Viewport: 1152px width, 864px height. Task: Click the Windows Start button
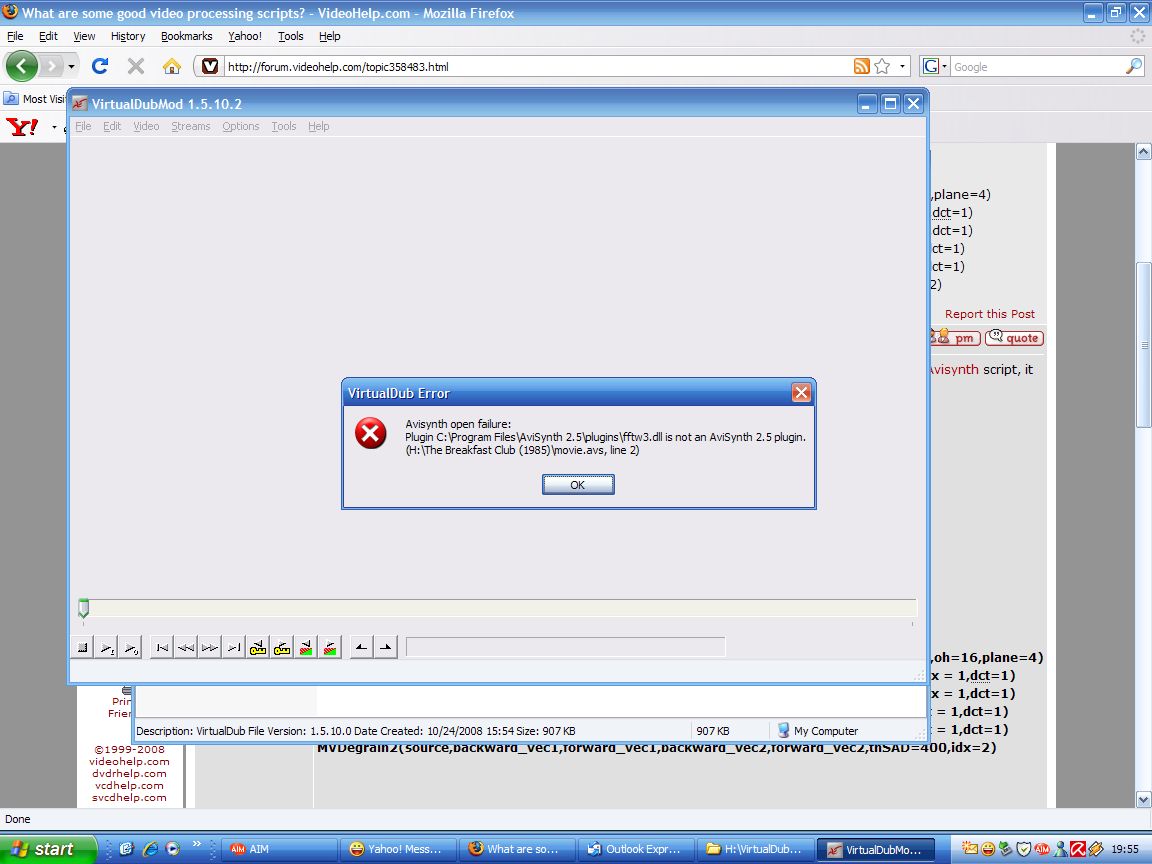(x=48, y=849)
